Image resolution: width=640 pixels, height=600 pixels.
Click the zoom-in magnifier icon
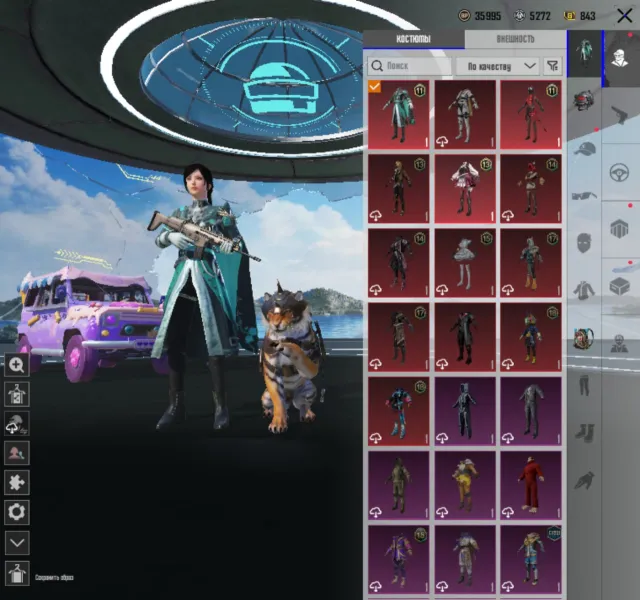[x=17, y=365]
